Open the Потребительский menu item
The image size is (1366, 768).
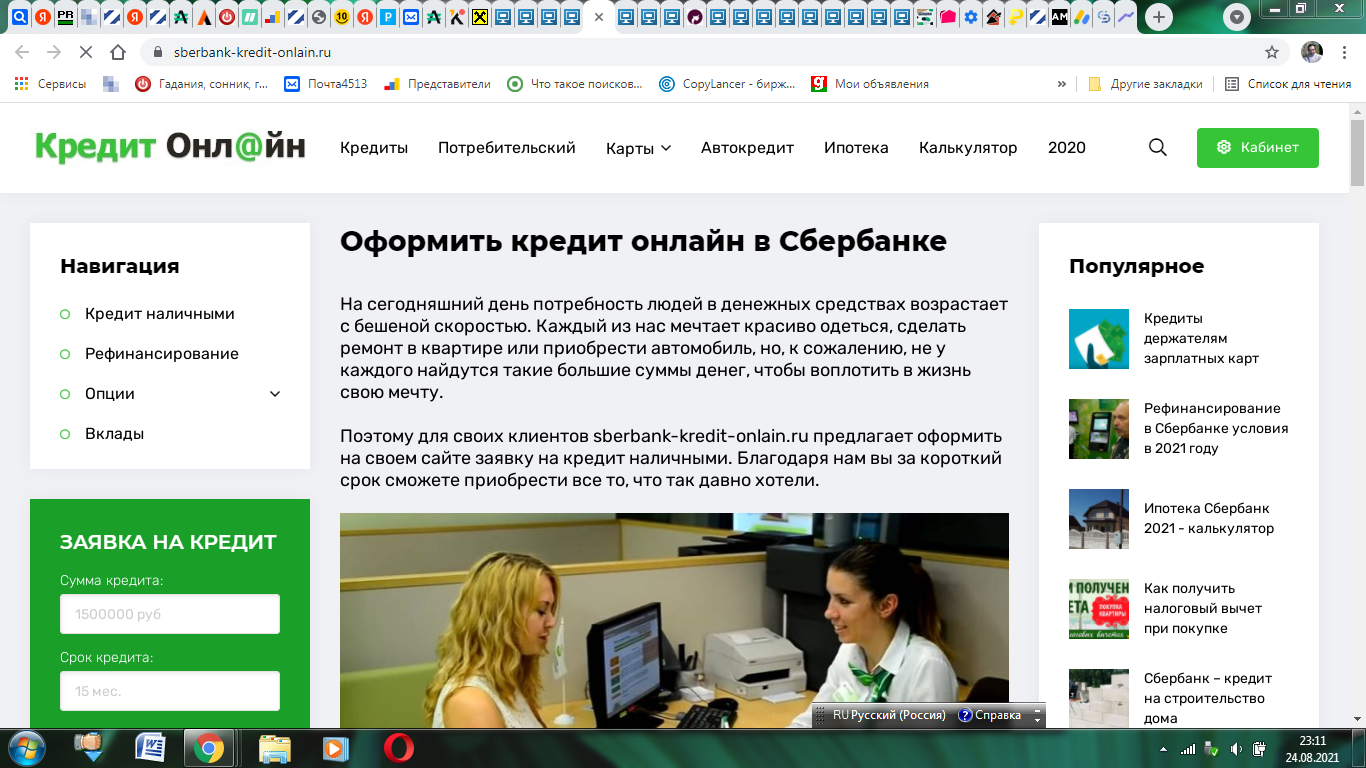tap(507, 147)
